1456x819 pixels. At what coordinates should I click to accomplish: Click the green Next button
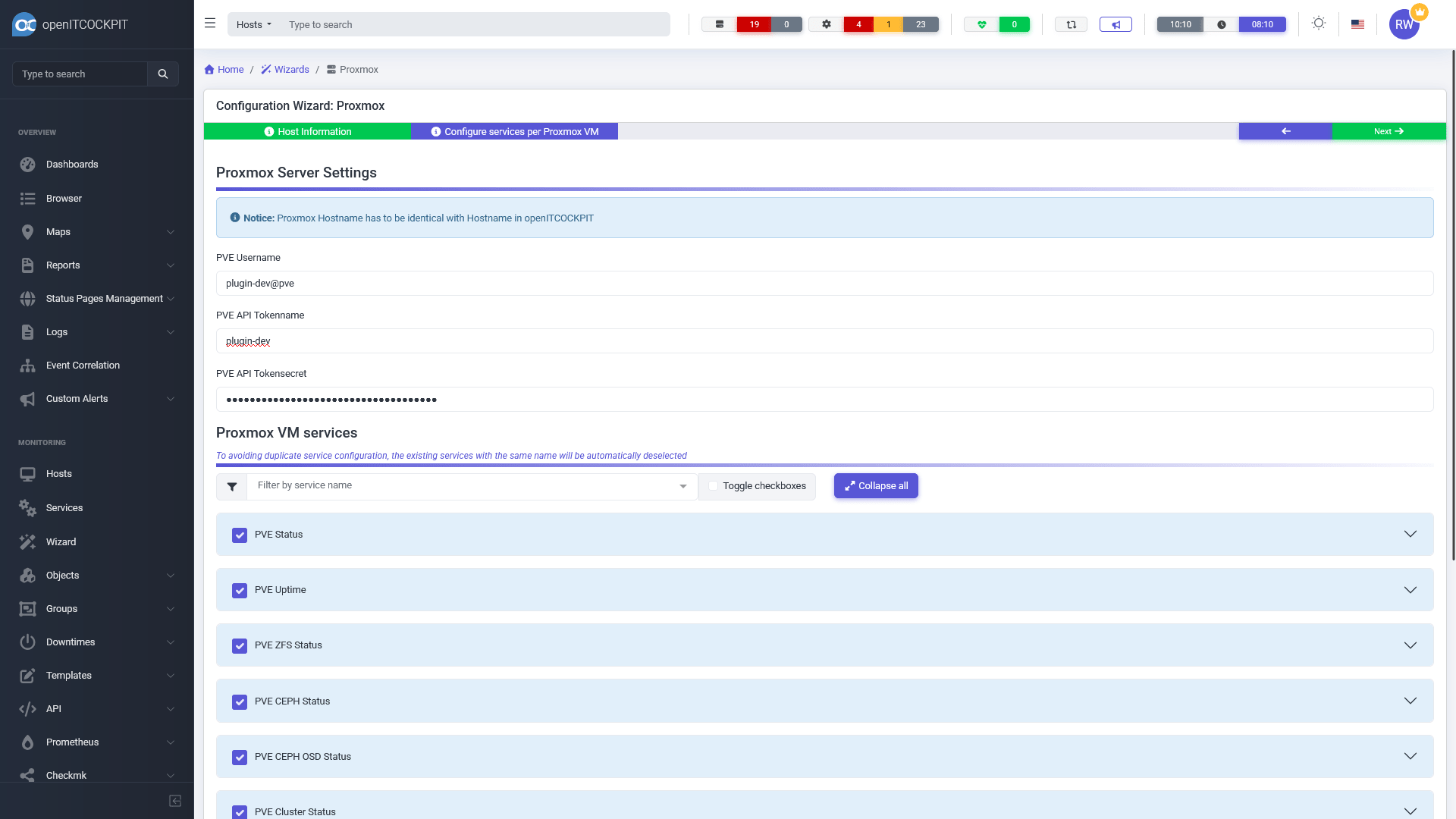[1389, 131]
